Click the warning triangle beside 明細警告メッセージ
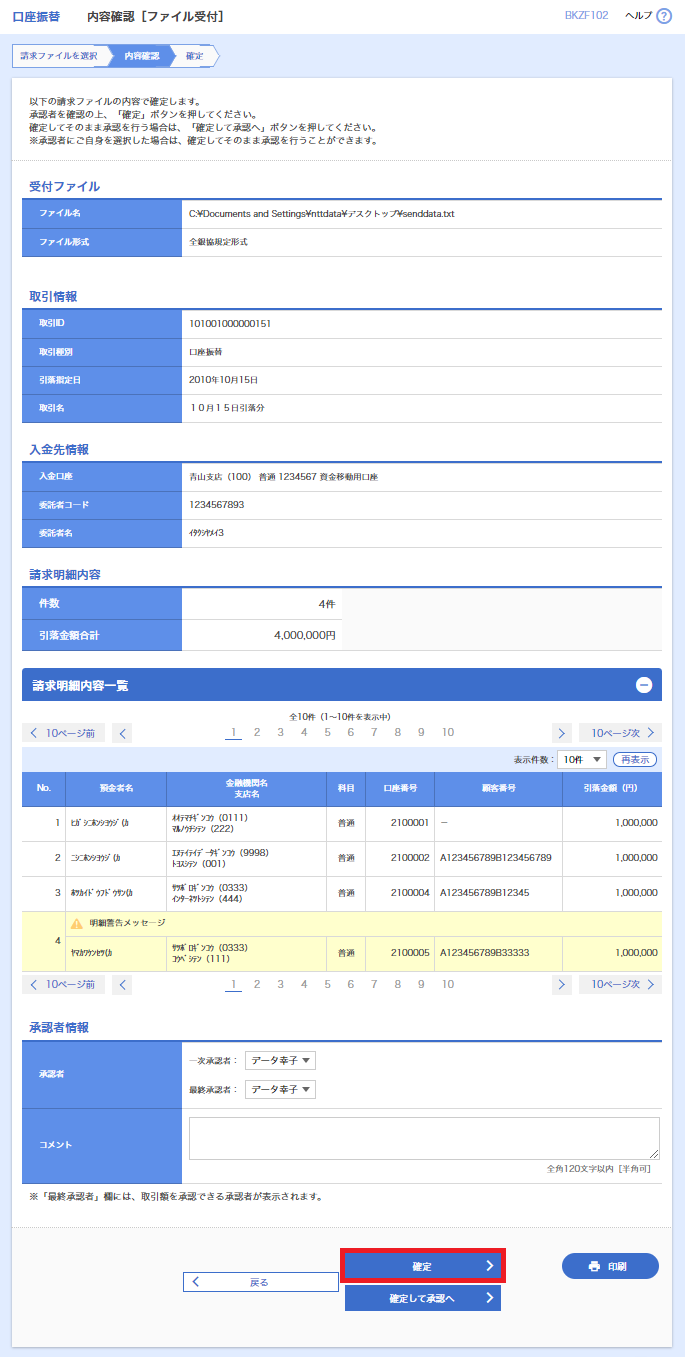The height and width of the screenshot is (1357, 685). (77, 922)
